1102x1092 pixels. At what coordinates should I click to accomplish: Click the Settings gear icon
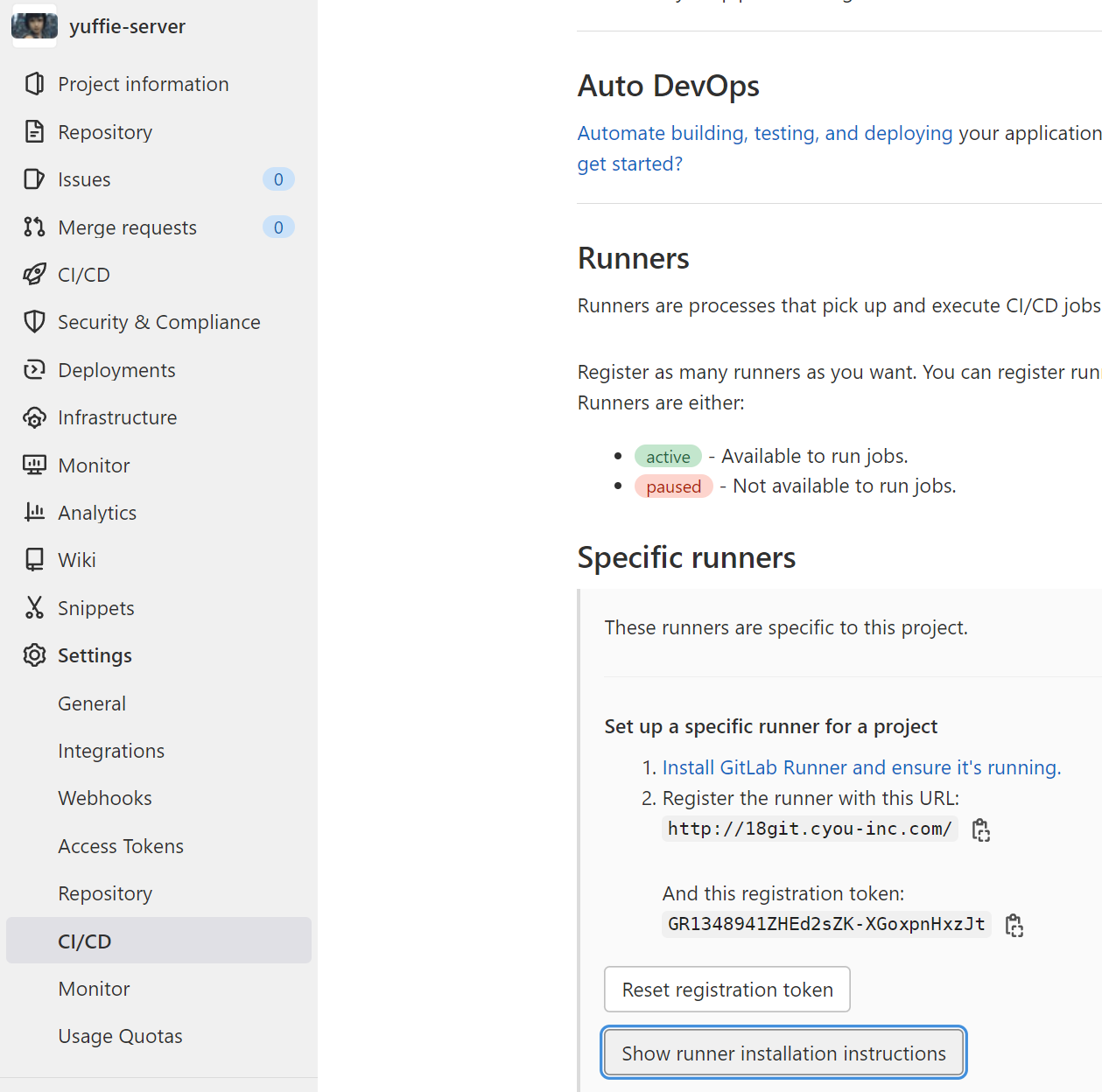click(34, 654)
